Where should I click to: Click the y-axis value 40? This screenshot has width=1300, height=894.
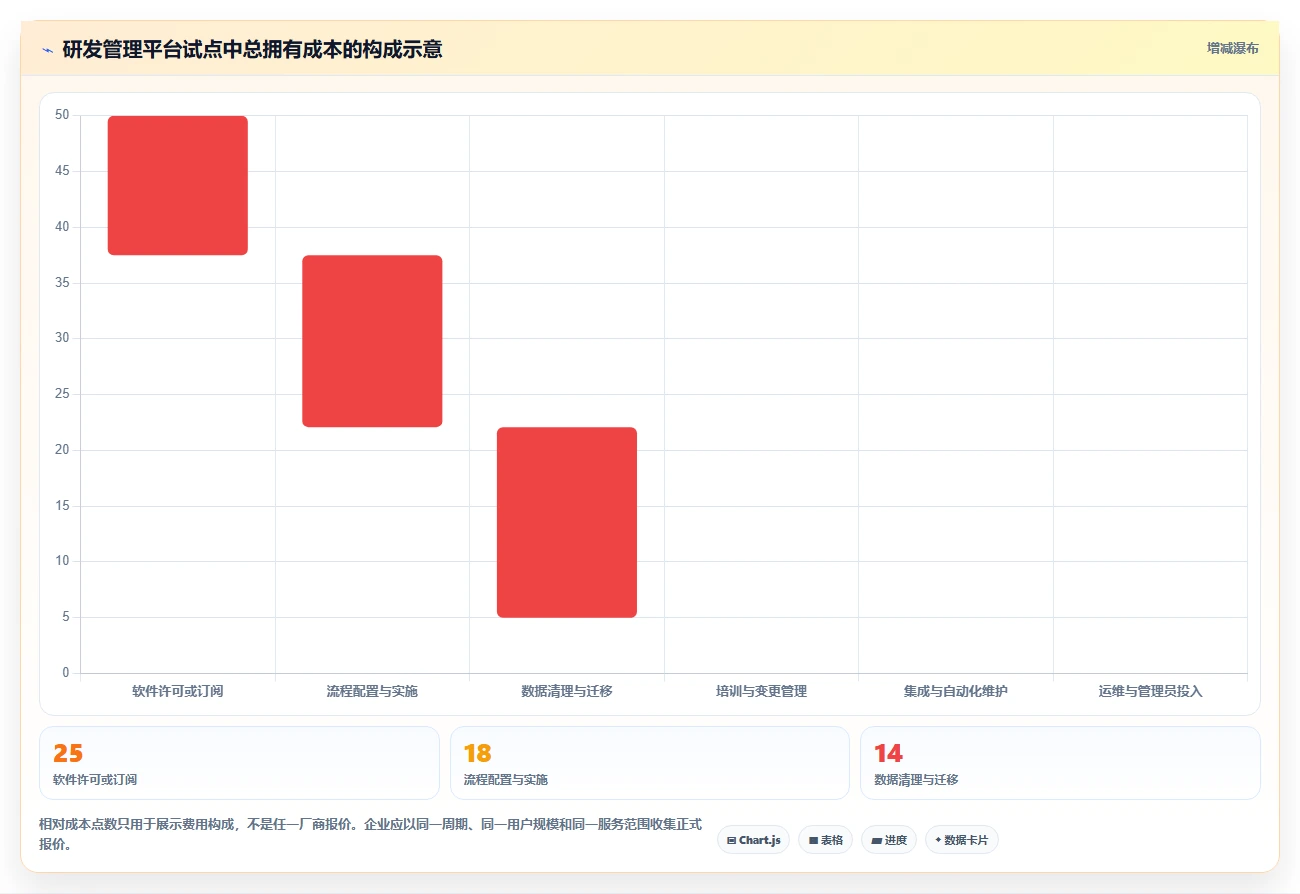point(62,227)
